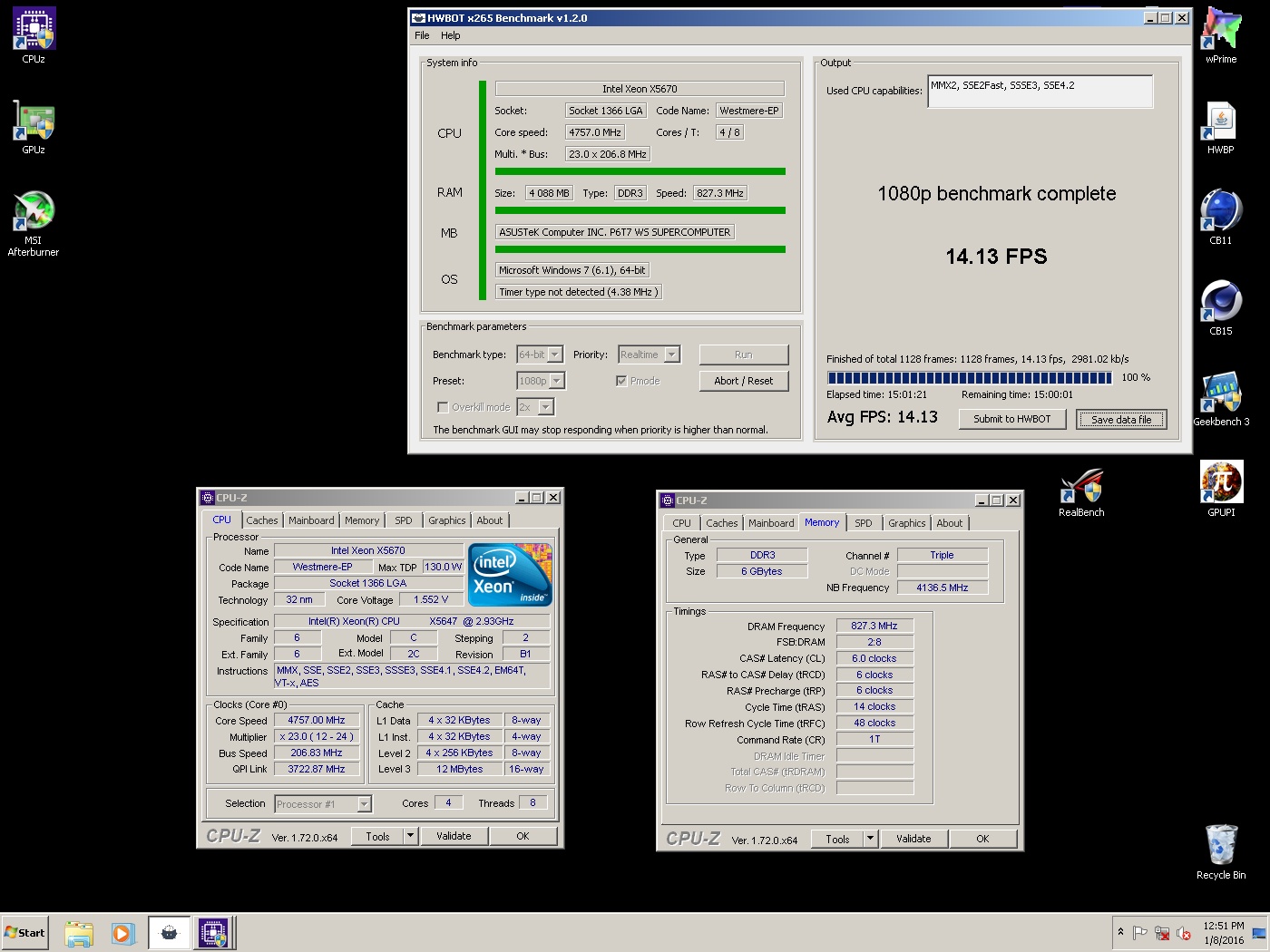Click OK in left CPU-Z window

click(x=523, y=836)
